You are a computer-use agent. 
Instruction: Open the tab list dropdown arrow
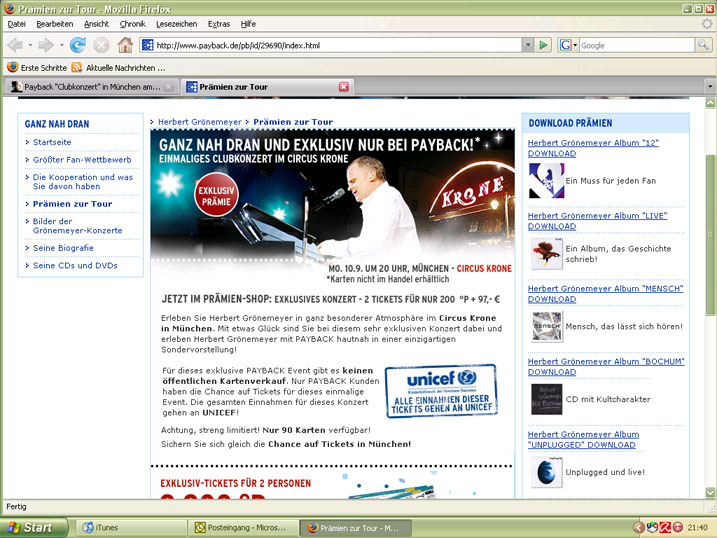[x=709, y=87]
